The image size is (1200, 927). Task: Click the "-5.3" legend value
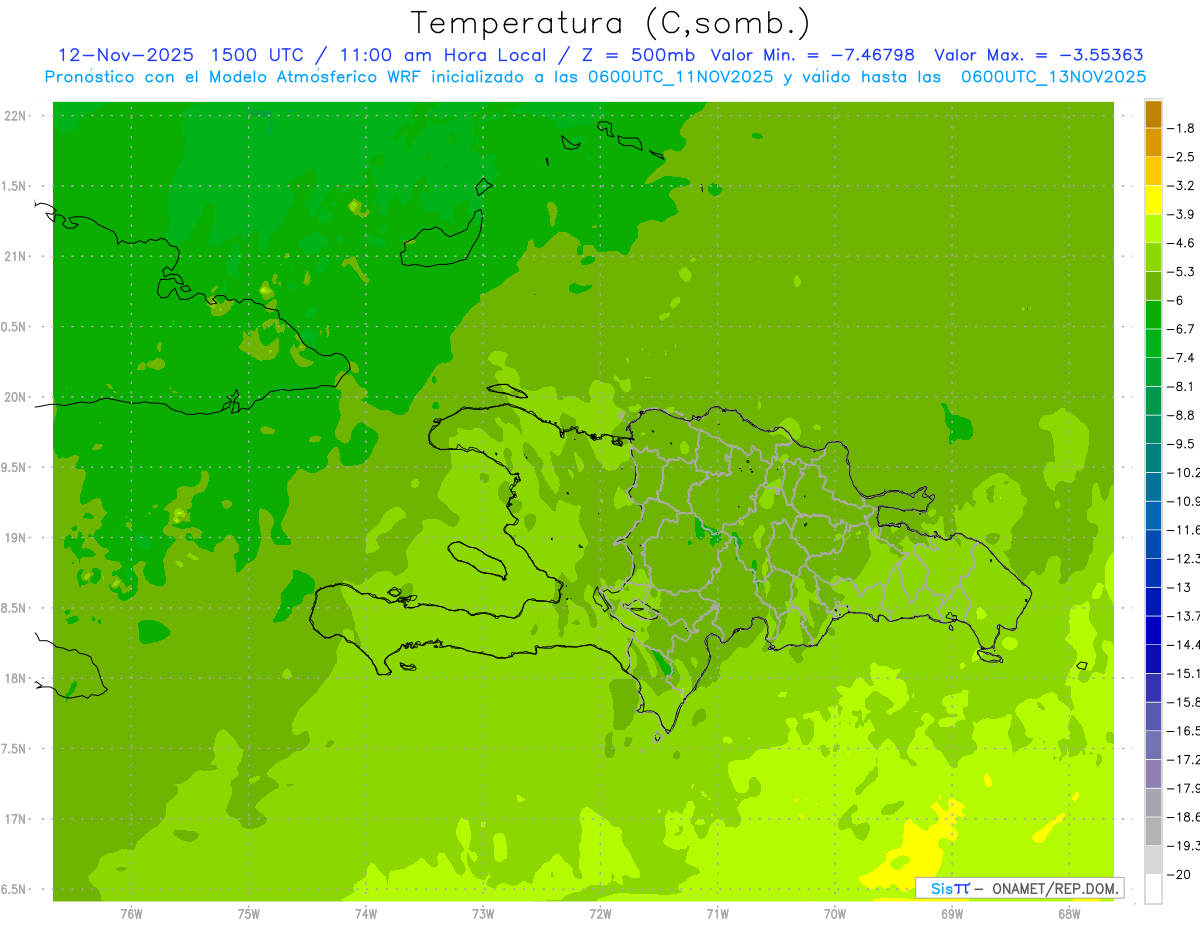(x=1183, y=272)
